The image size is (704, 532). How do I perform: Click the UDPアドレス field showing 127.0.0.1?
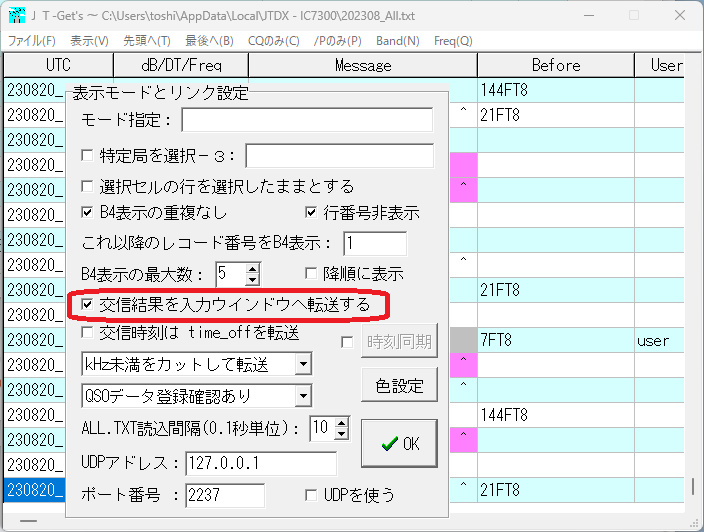pyautogui.click(x=261, y=463)
